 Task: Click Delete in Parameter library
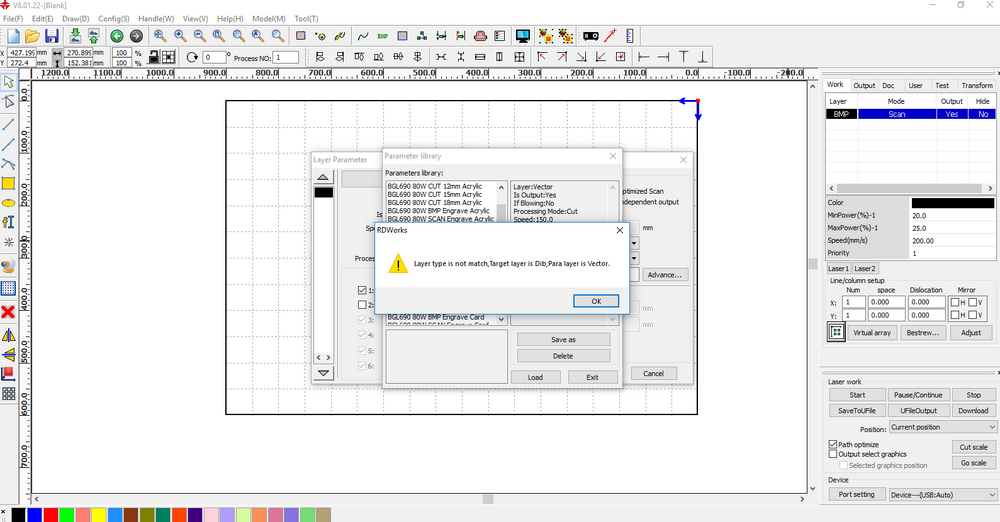coord(563,356)
